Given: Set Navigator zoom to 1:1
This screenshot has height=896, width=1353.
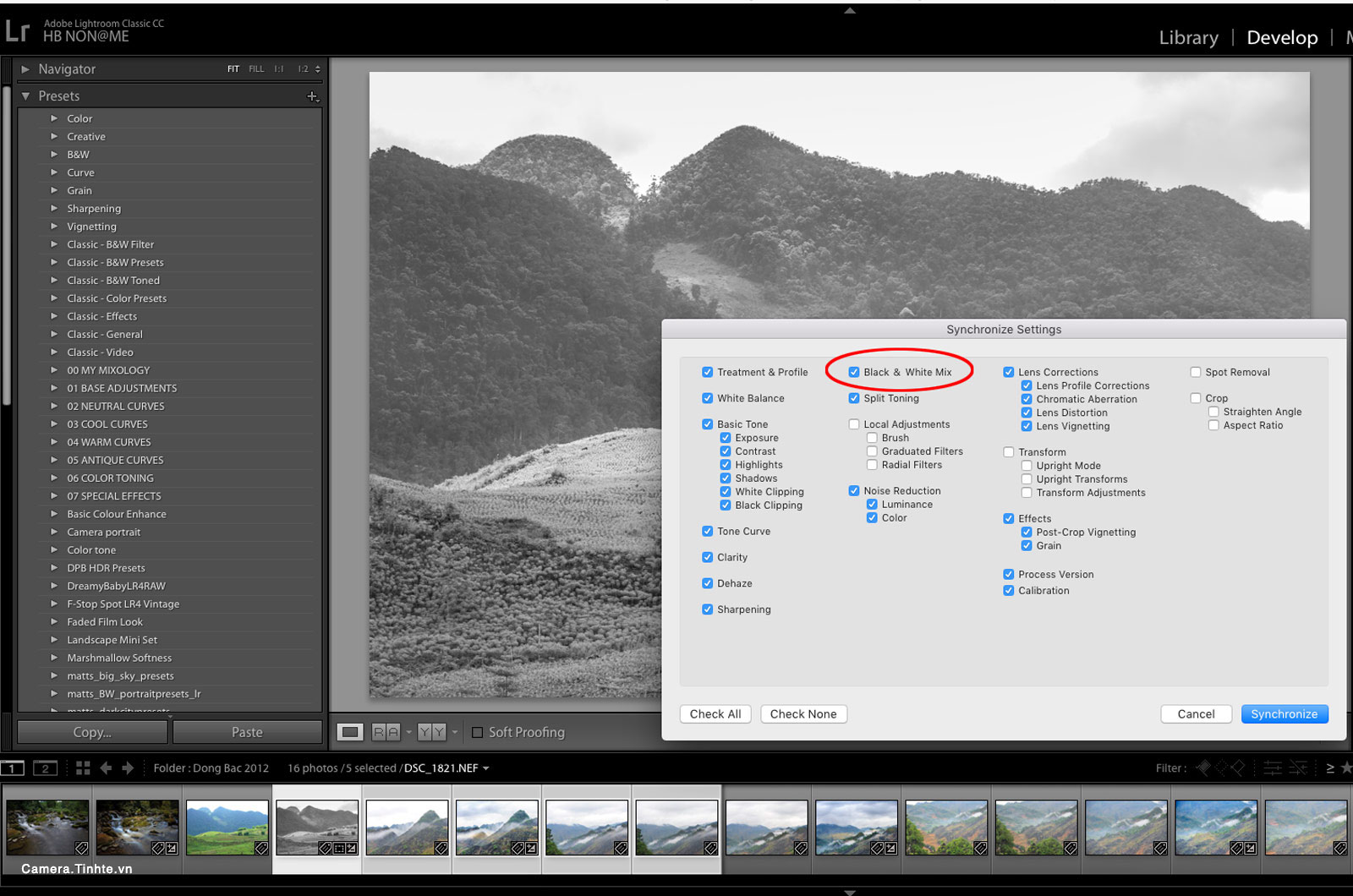Looking at the screenshot, I should (279, 69).
